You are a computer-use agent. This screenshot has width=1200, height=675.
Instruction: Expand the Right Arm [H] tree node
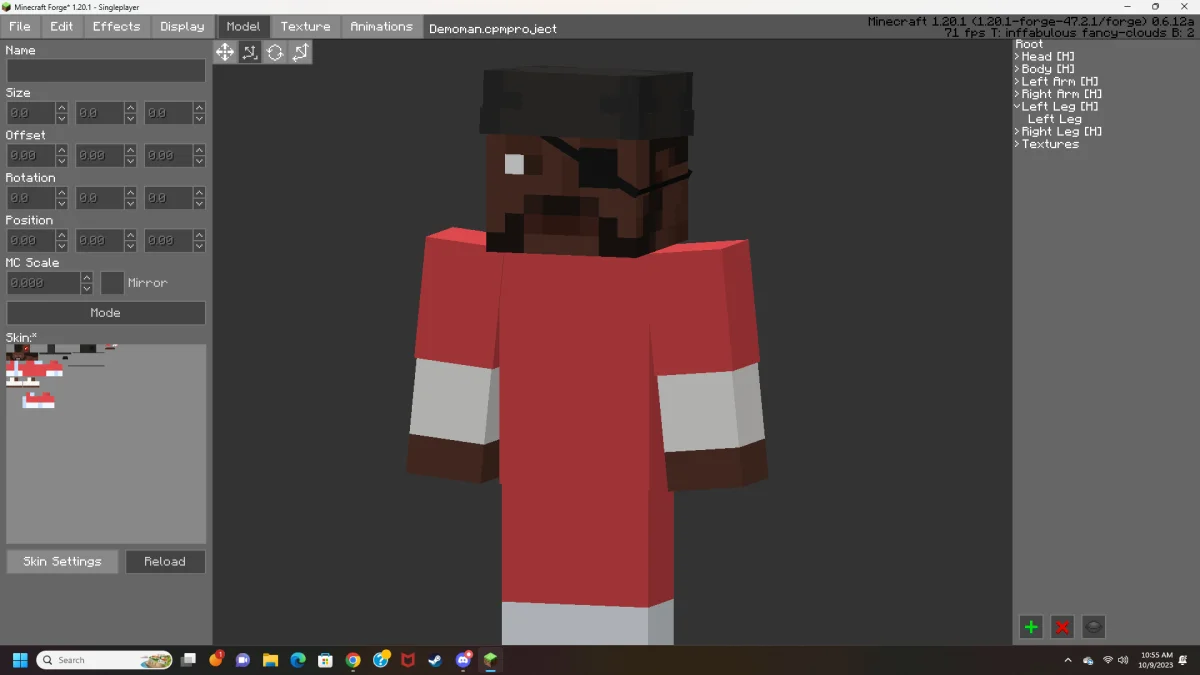(1017, 94)
